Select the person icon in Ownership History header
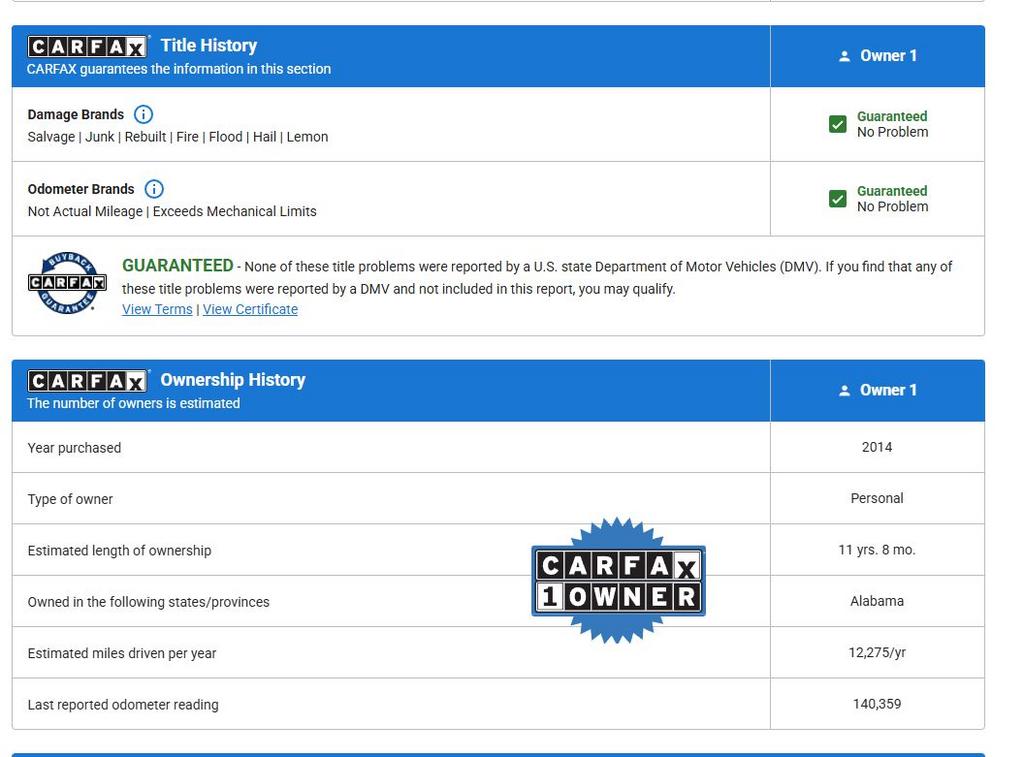Viewport: 1024px width, 757px height. (844, 391)
